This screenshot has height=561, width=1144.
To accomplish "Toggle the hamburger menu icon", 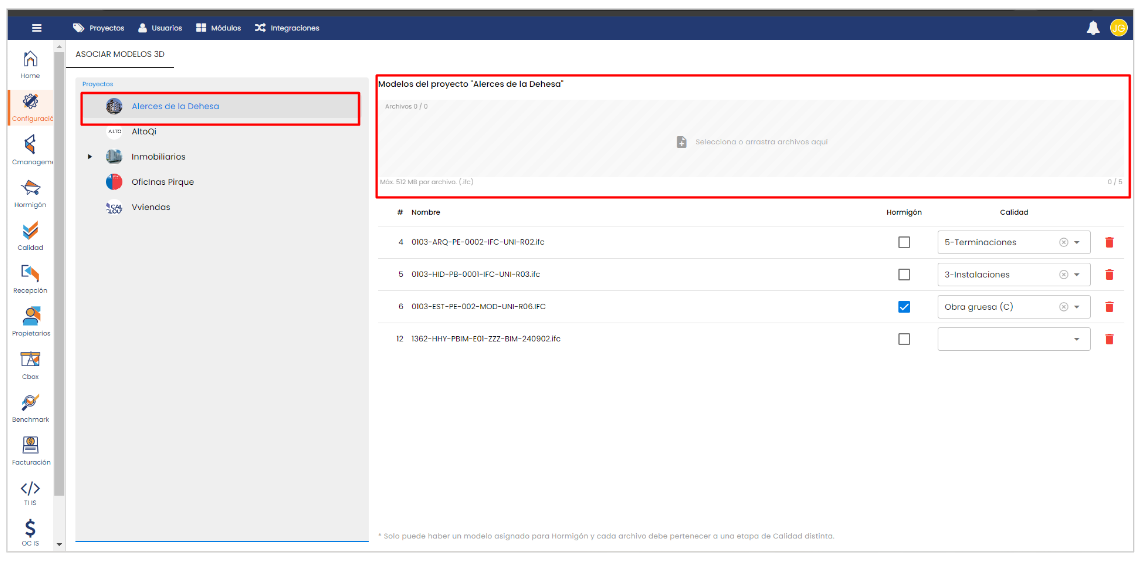I will click(x=37, y=28).
